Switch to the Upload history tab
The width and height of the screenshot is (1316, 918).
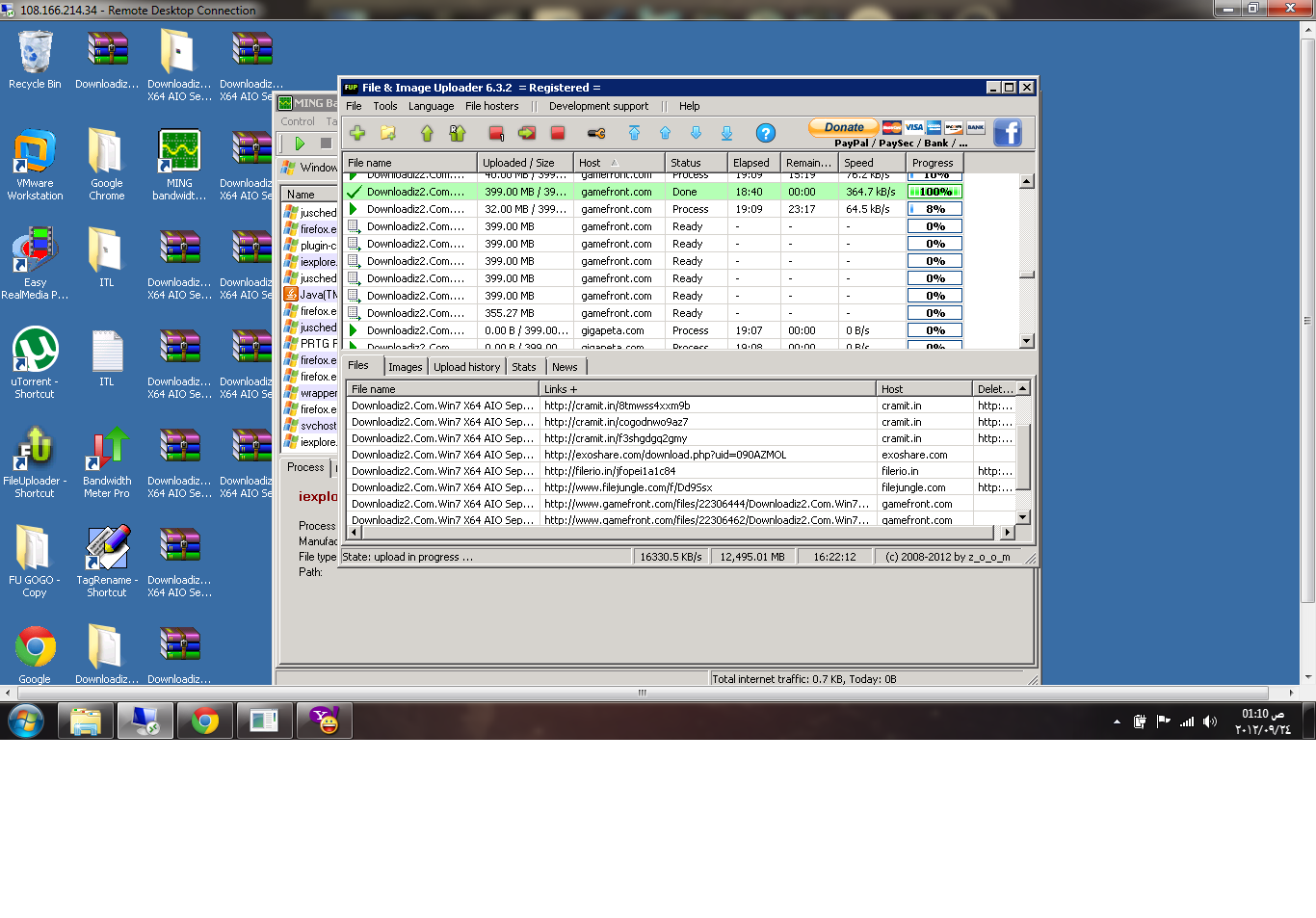point(466,367)
